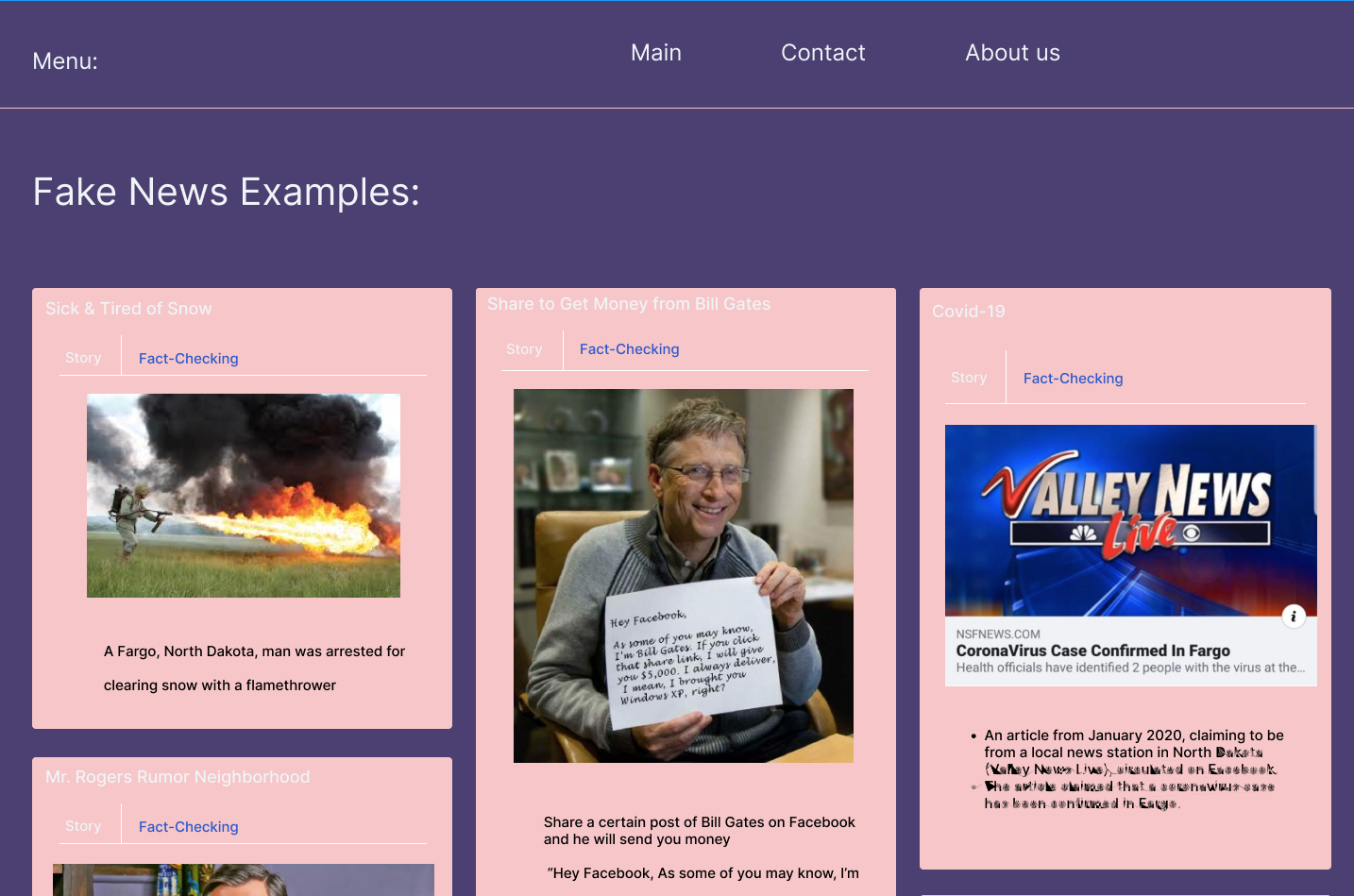This screenshot has height=896, width=1354.
Task: Click the 'Covid-19' card title
Action: point(969,312)
